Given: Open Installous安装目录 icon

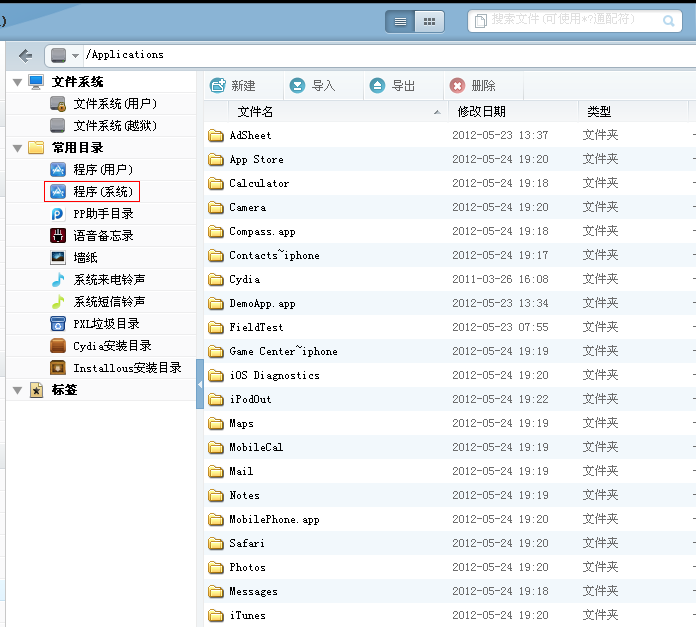Looking at the screenshot, I should pos(58,368).
